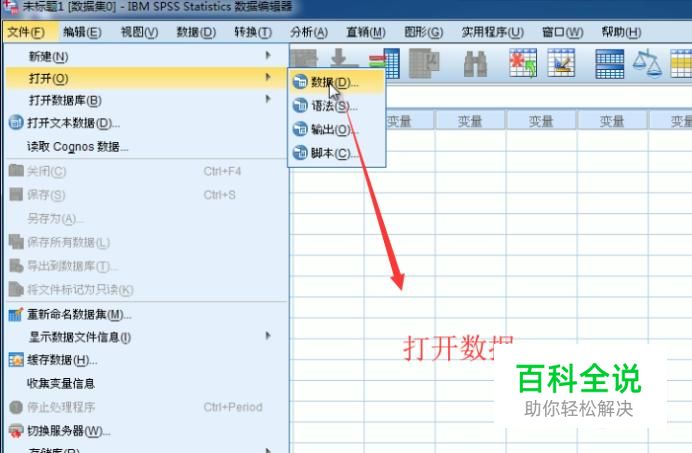Choose 重新命名数据集(M)...
The image size is (692, 453).
pos(147,314)
